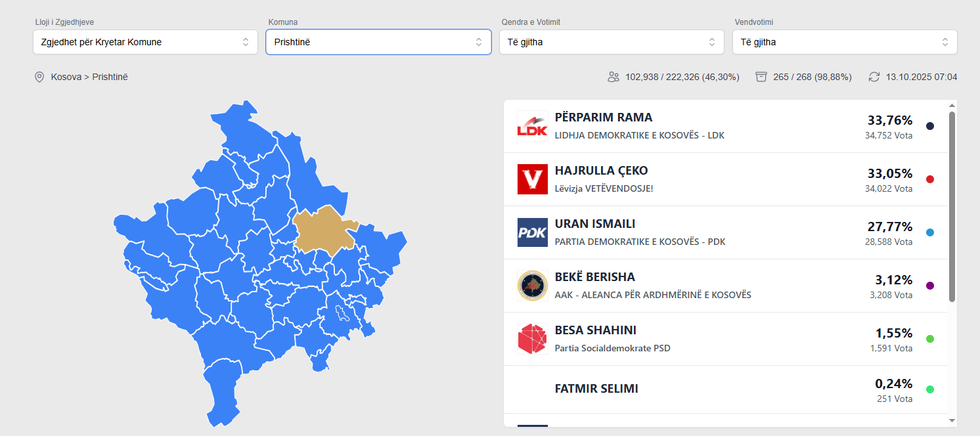Click the PDK party logo
Image resolution: width=980 pixels, height=436 pixels.
[x=532, y=233]
